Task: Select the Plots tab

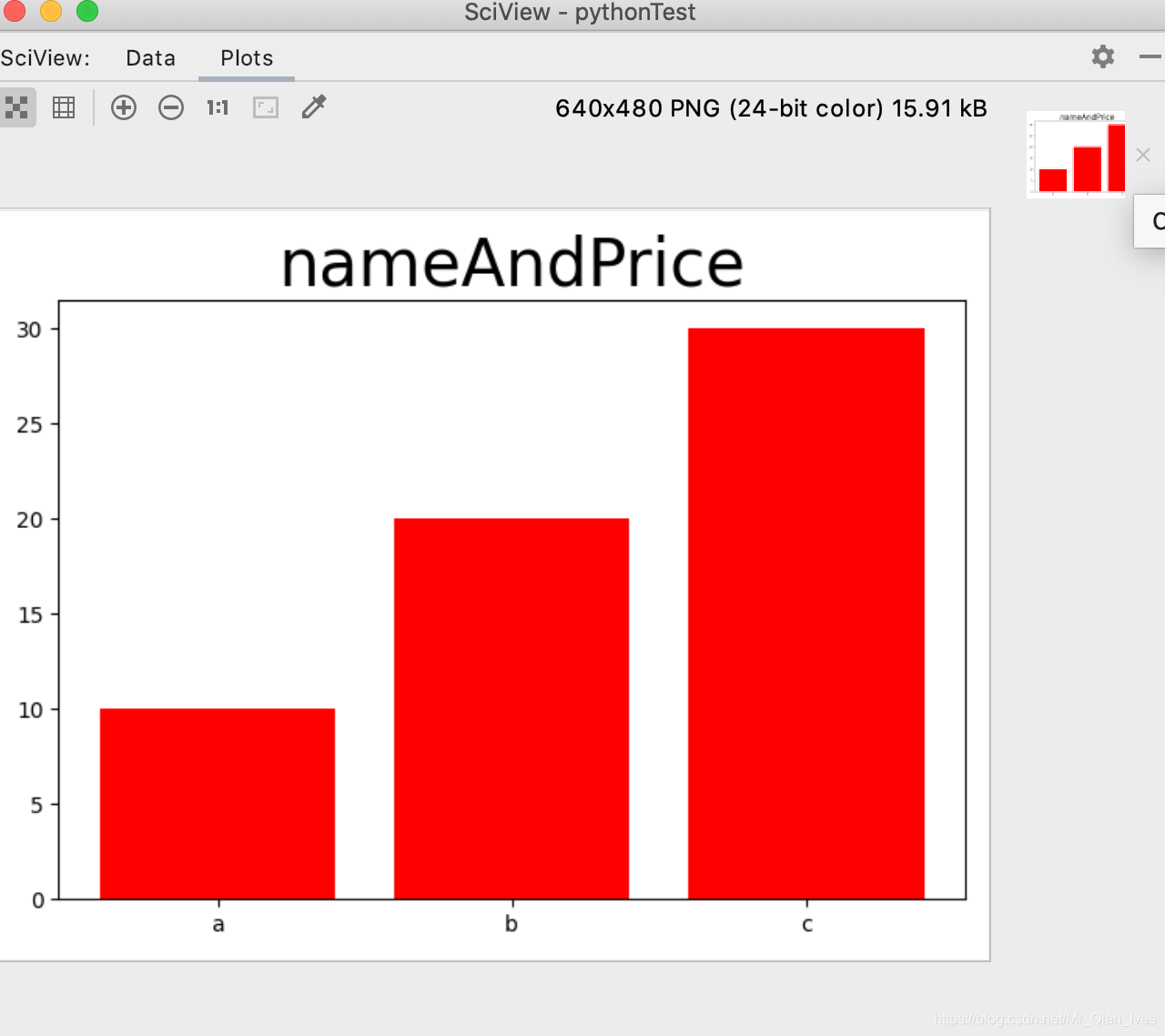Action: pos(247,58)
